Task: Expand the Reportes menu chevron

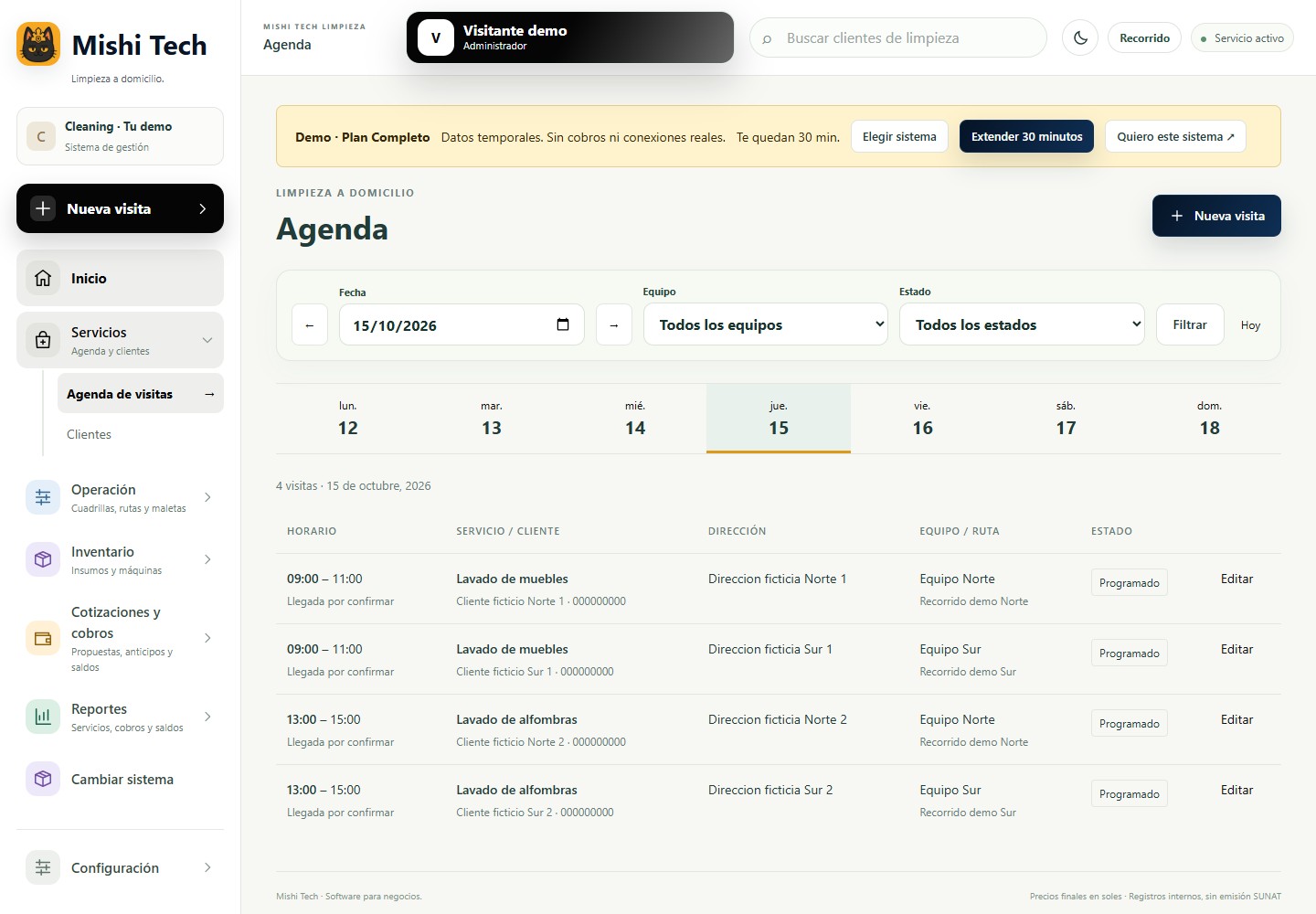Action: coord(207,717)
